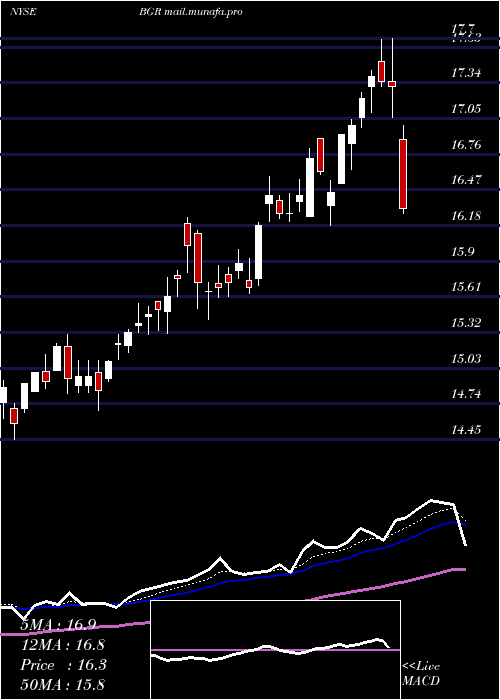
Task: Click the 16.76 price axis label
Action: click(466, 145)
